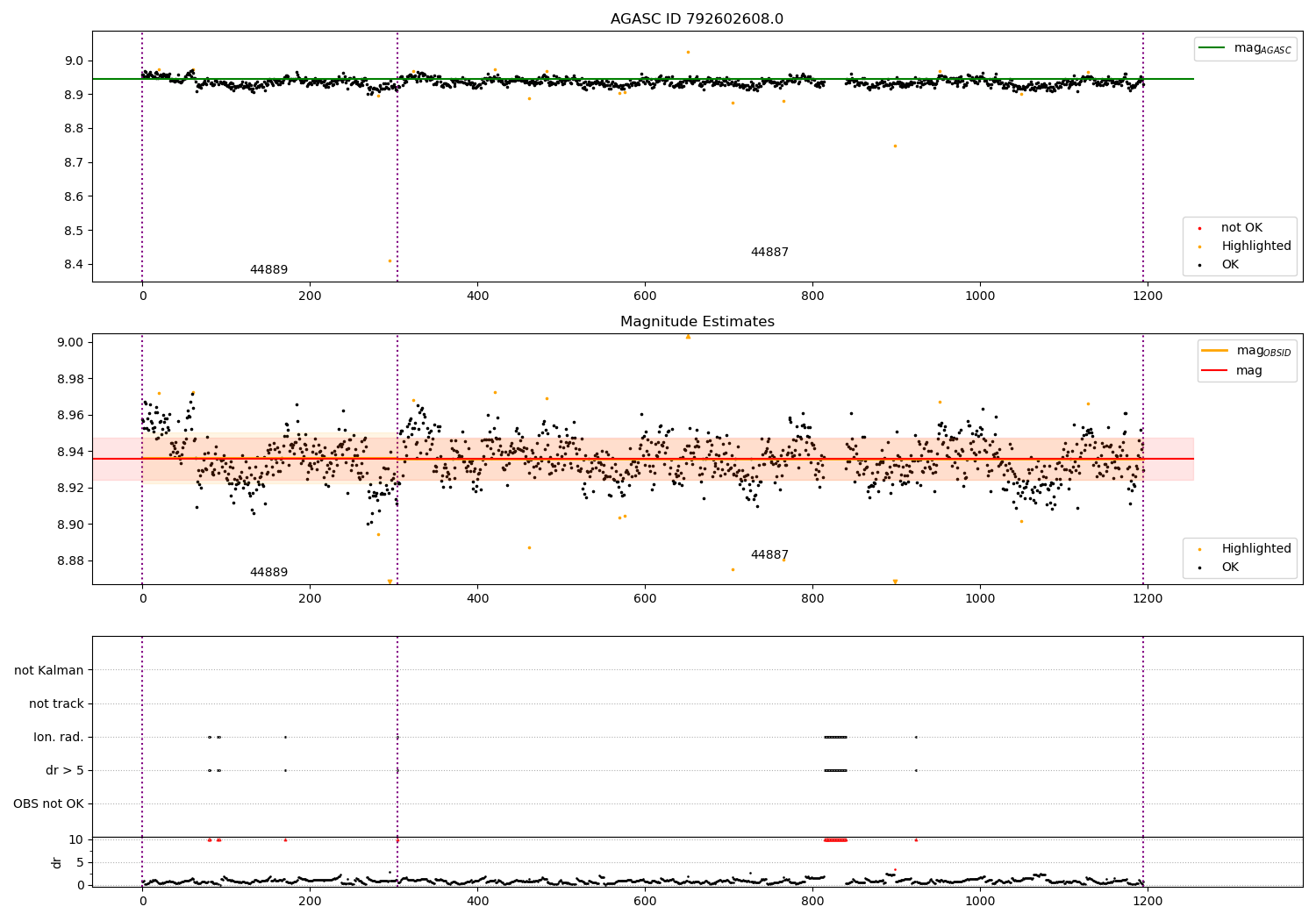Click the mag AGASC legend label text

(x=1262, y=48)
